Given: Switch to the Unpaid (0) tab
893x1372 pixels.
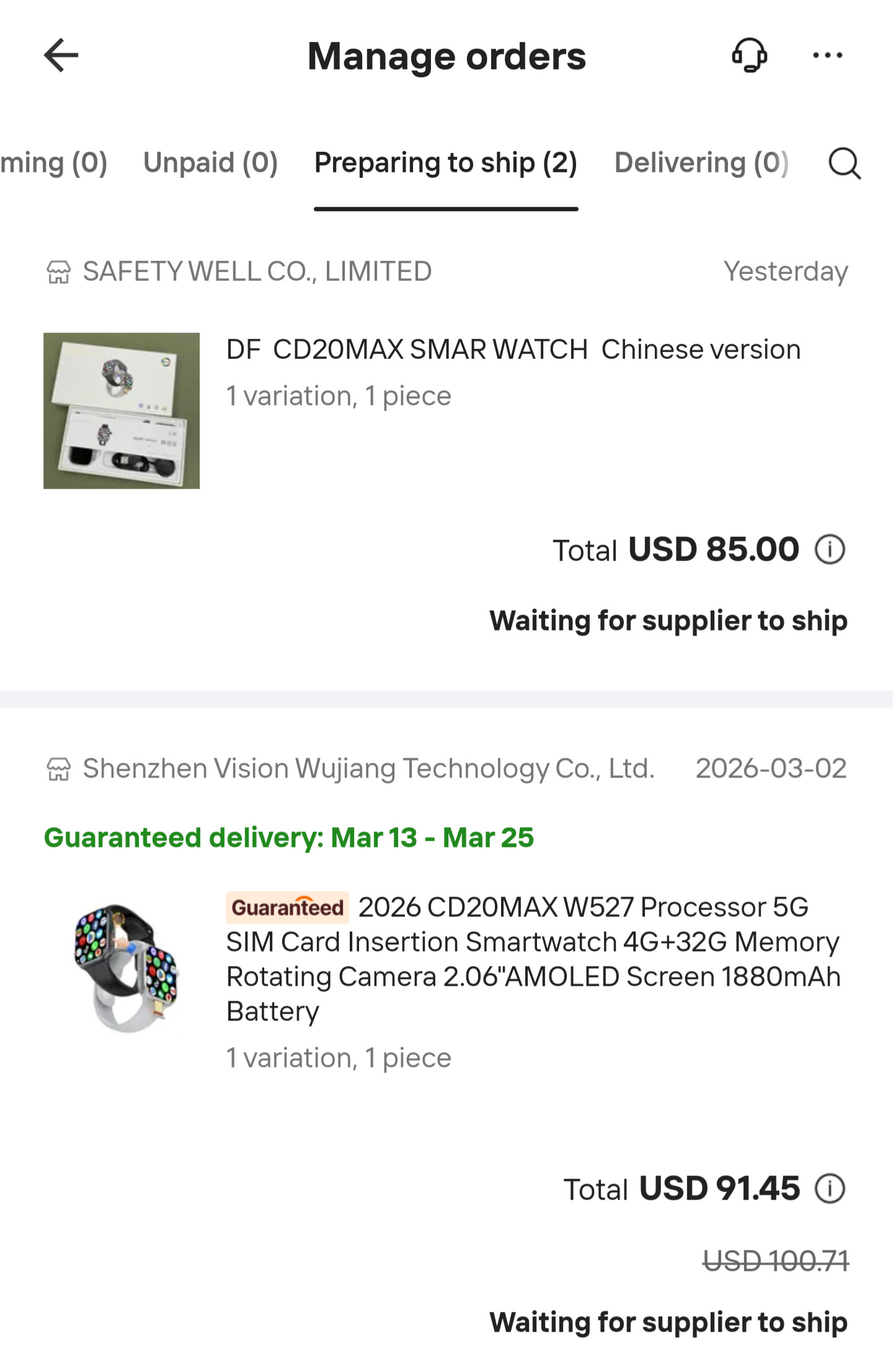Looking at the screenshot, I should pyautogui.click(x=210, y=163).
